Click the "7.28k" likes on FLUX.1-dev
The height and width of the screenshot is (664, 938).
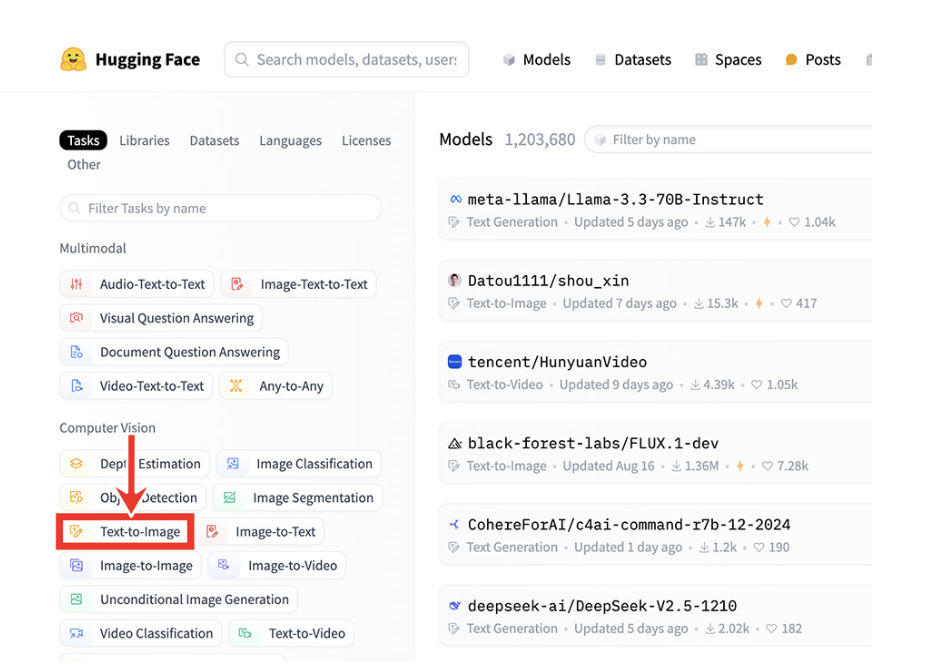[x=792, y=466]
